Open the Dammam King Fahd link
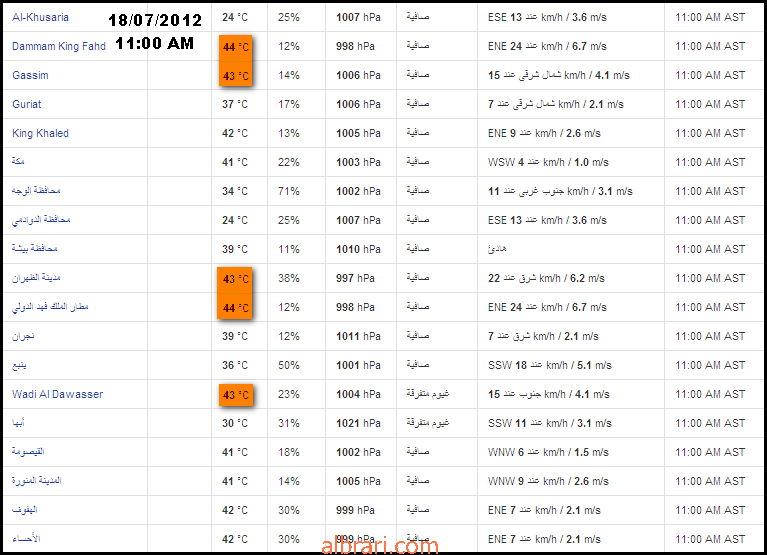The height and width of the screenshot is (555, 767). pyautogui.click(x=59, y=46)
